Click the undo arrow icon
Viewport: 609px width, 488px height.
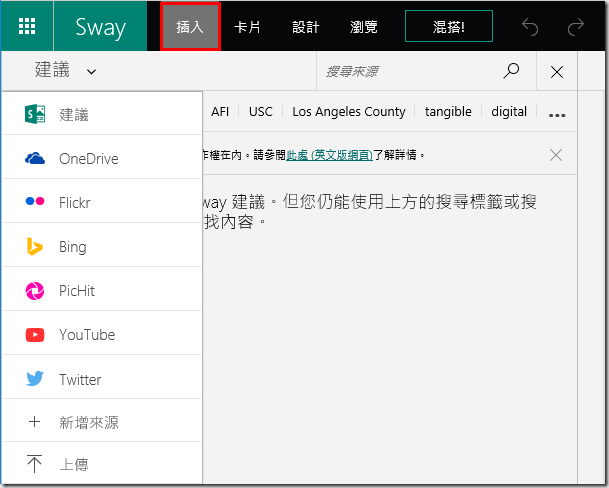(x=530, y=26)
